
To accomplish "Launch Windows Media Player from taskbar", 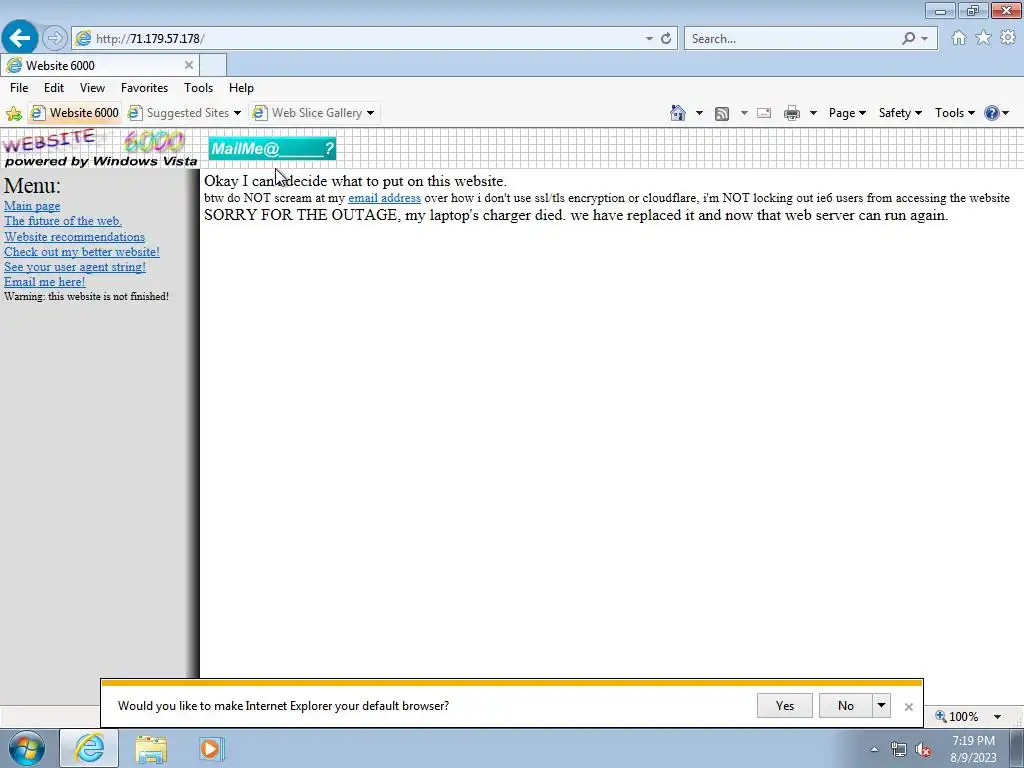I will click(211, 749).
